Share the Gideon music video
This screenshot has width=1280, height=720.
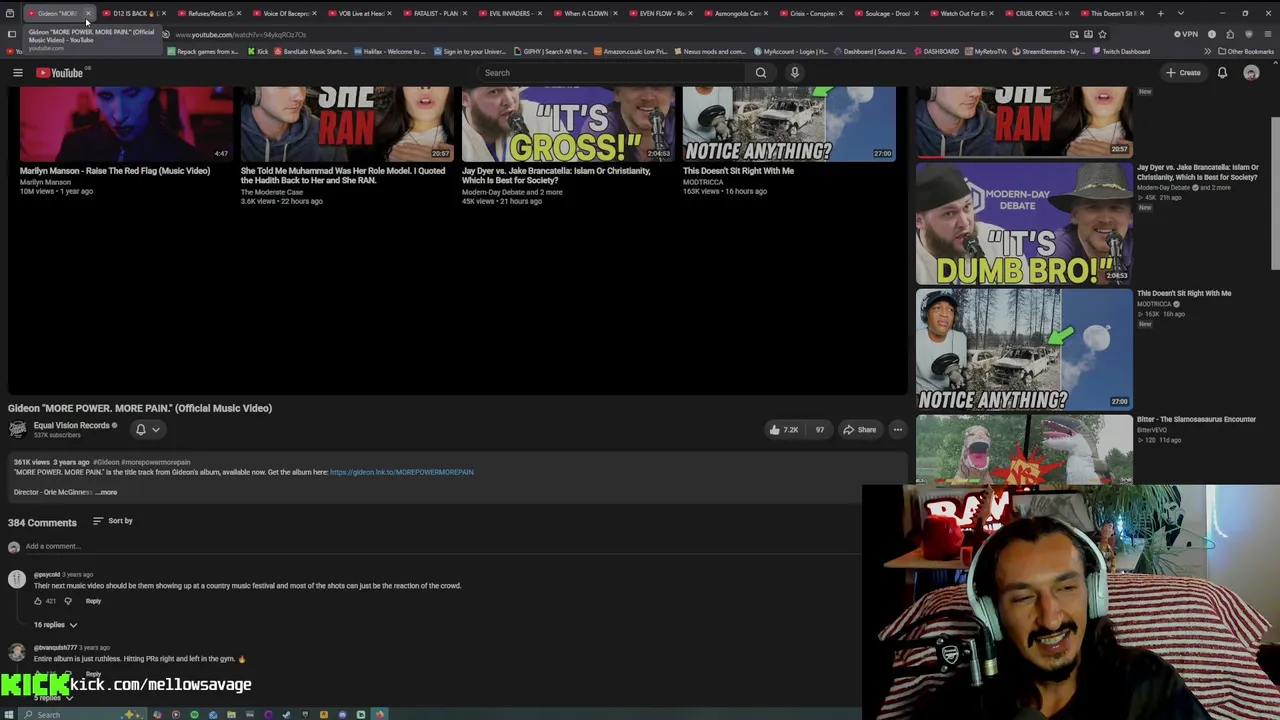tap(859, 430)
